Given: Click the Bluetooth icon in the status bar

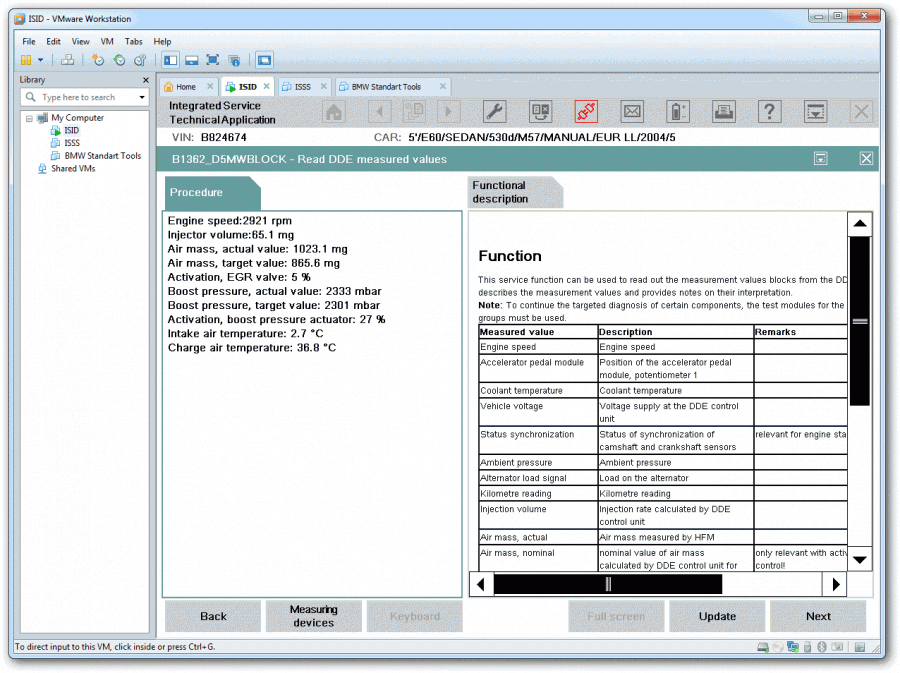Looking at the screenshot, I should 821,647.
